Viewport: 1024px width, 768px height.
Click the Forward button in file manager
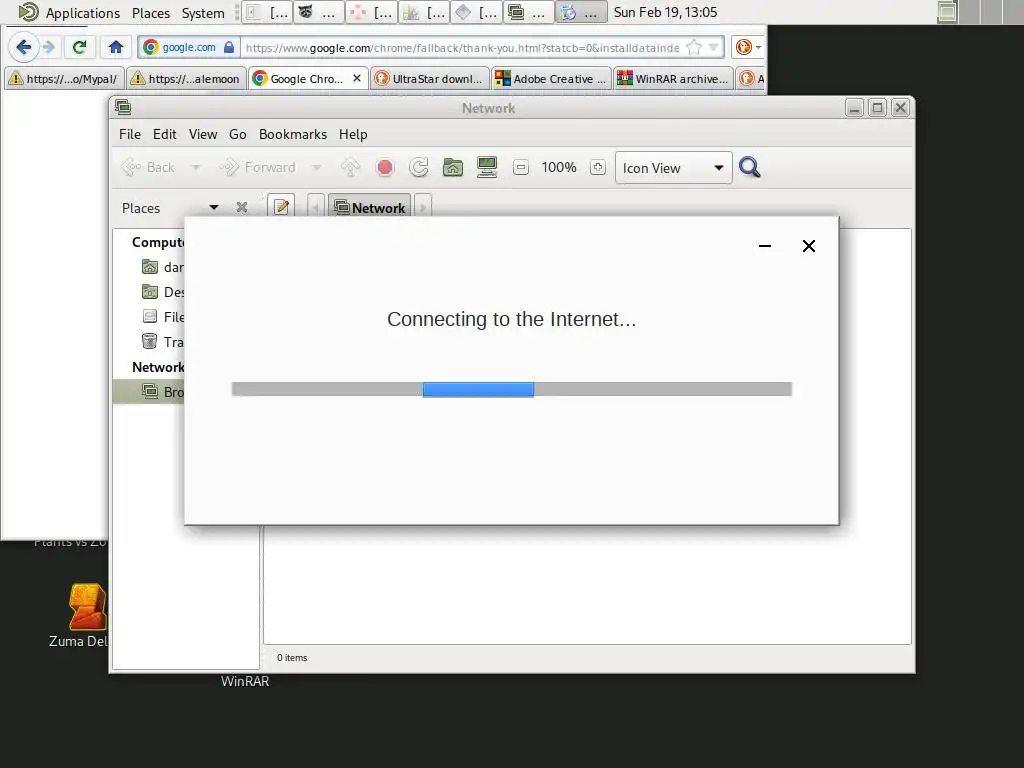pos(257,168)
